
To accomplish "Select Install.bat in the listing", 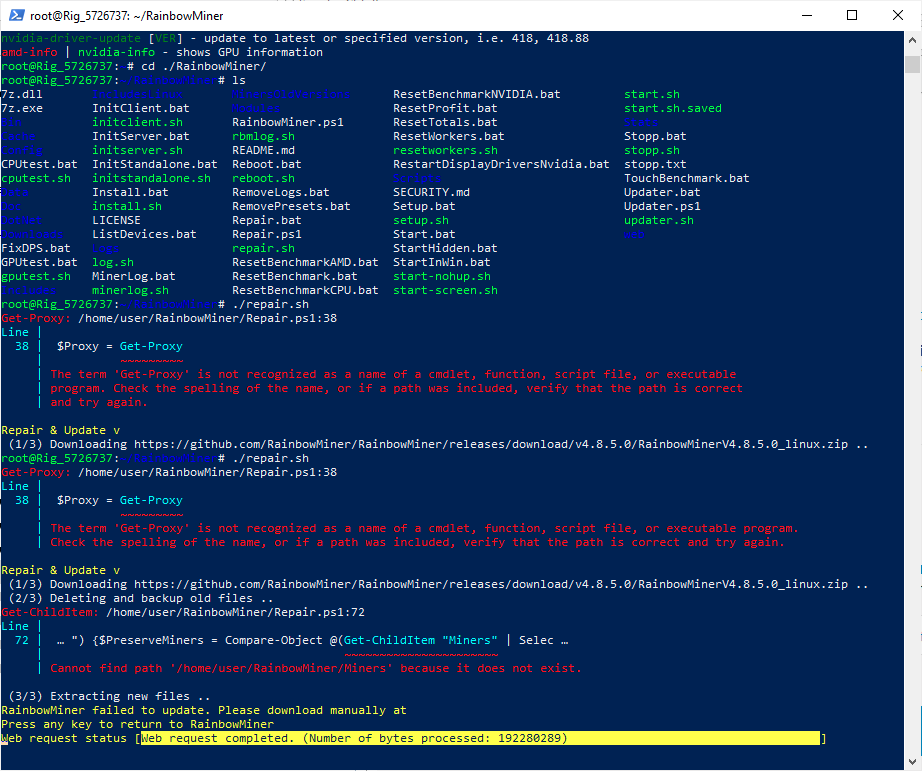I will coord(130,192).
